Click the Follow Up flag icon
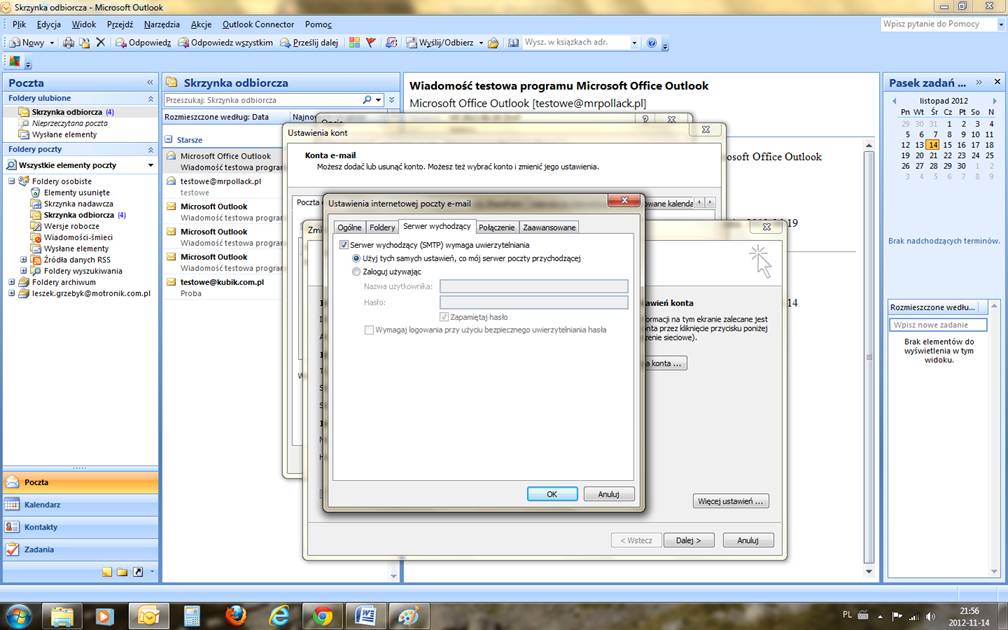Viewport: 1008px width, 630px height. (x=370, y=43)
